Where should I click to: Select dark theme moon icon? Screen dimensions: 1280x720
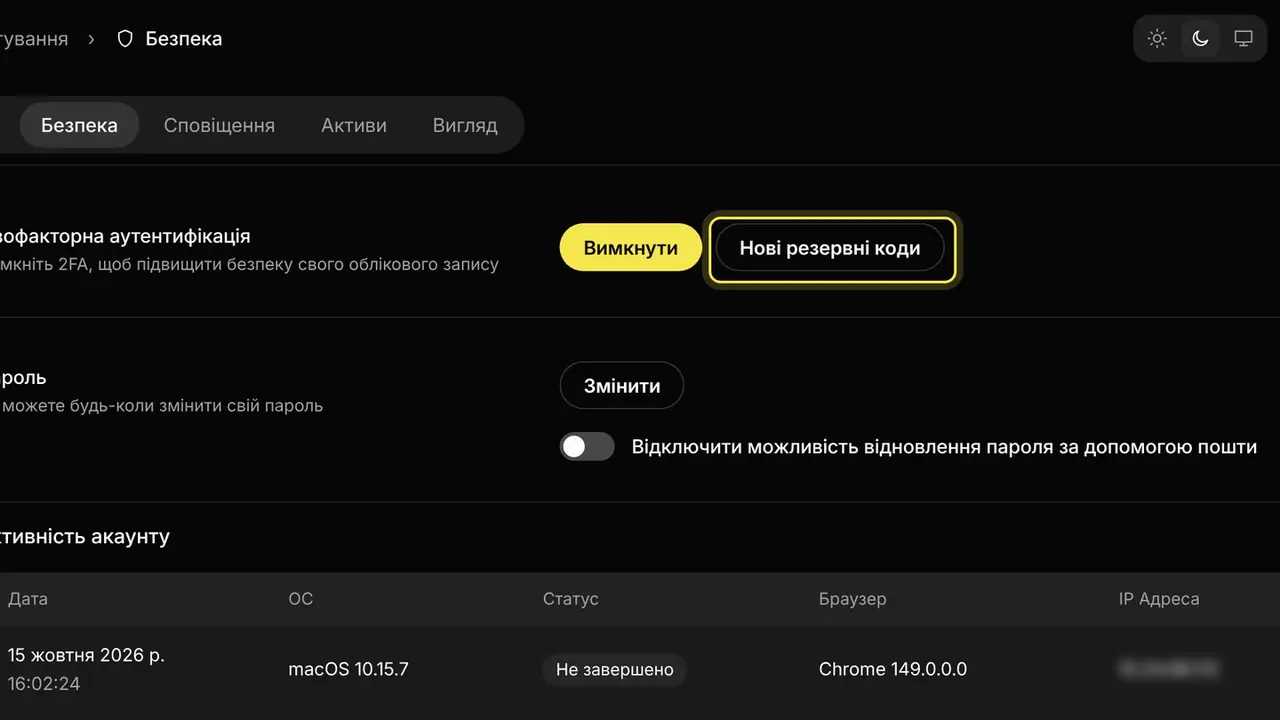tap(1201, 39)
